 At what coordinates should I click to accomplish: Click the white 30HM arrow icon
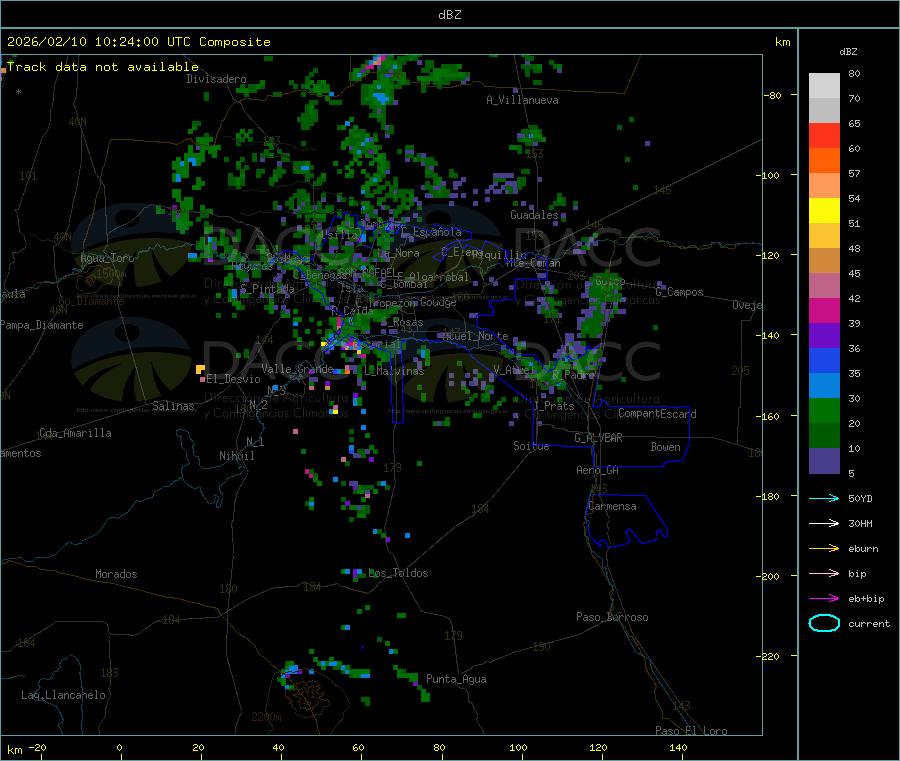tap(824, 523)
